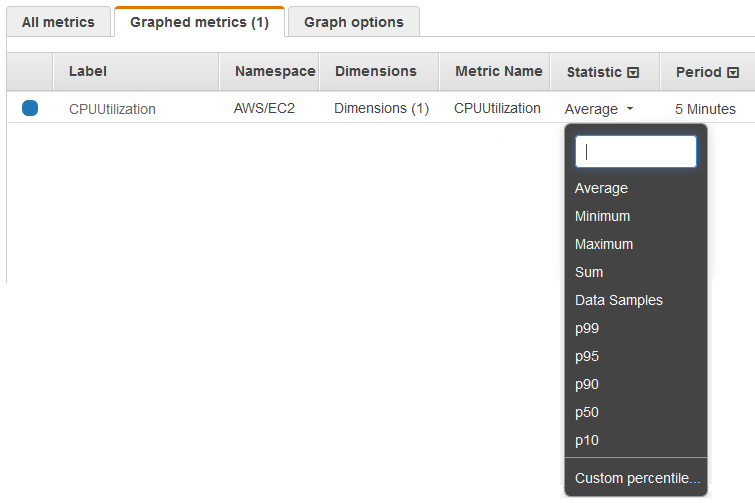Open the Period column header dropdown icon
Screen dimensions: 755x503
pos(733,73)
